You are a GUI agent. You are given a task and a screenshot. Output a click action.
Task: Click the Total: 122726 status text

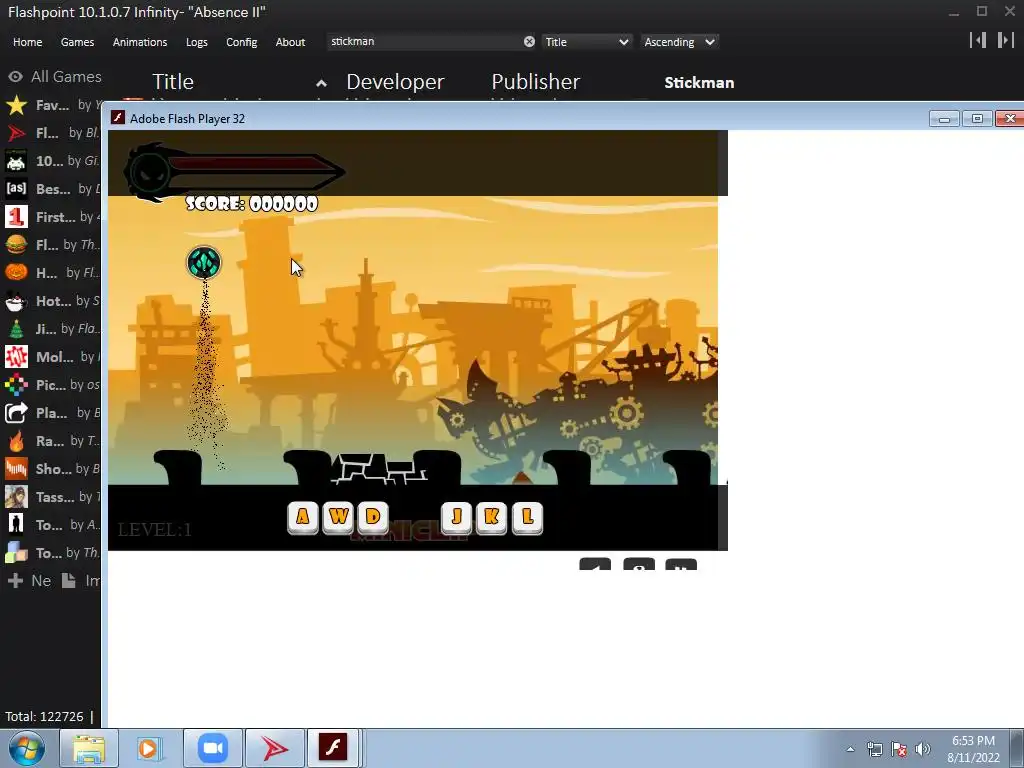44,716
